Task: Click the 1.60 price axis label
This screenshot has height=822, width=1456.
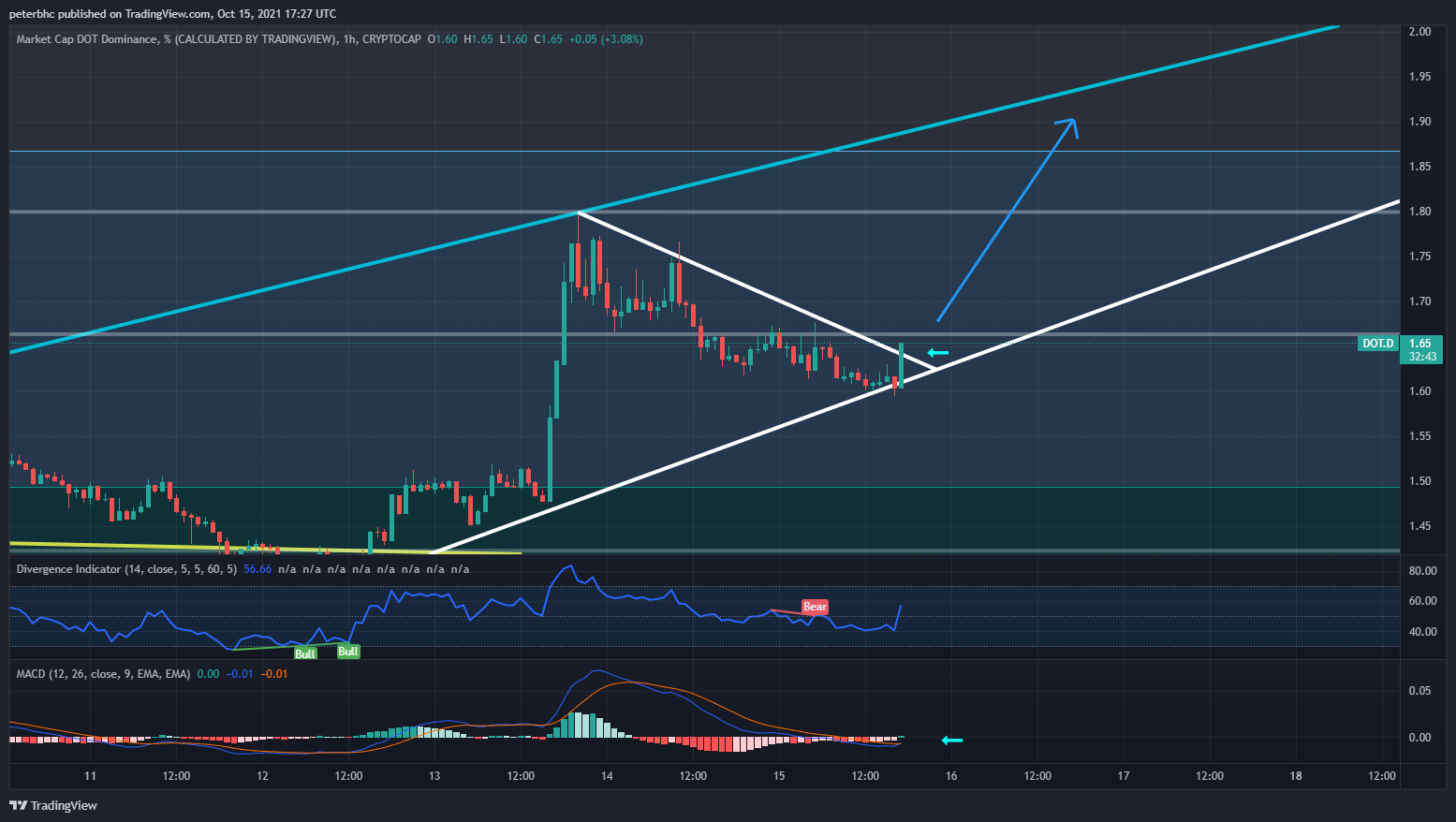Action: (x=1420, y=391)
